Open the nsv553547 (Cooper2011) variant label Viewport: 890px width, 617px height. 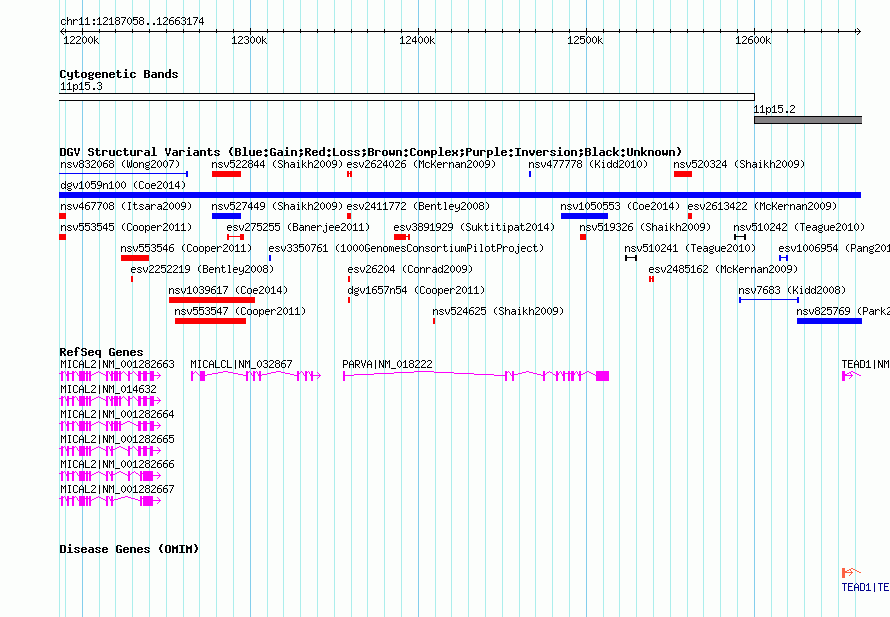coord(240,311)
